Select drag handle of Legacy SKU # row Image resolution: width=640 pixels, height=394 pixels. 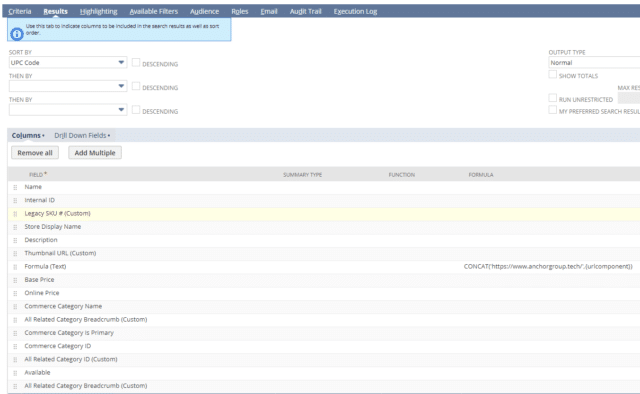[15, 214]
